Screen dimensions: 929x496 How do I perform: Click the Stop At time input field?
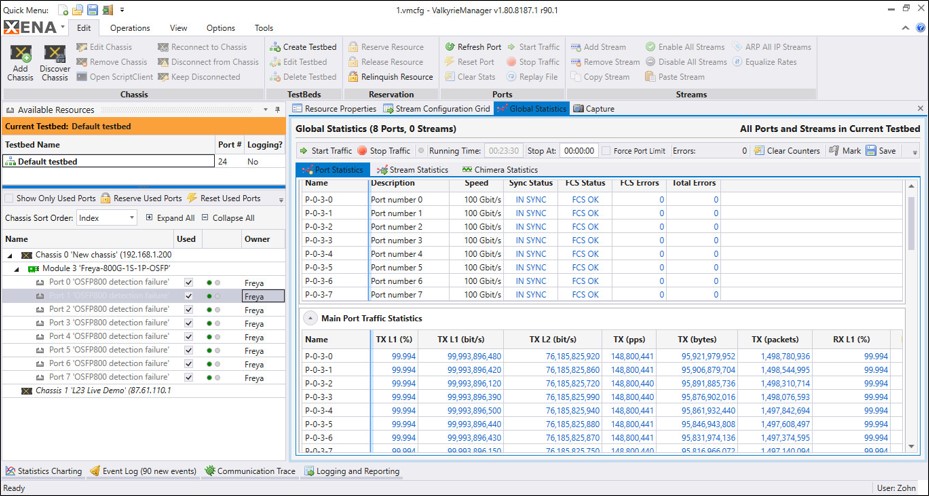579,151
